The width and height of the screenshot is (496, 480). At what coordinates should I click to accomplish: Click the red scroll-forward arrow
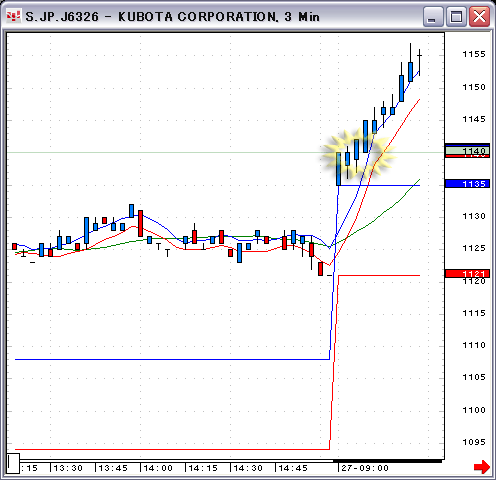point(482,467)
